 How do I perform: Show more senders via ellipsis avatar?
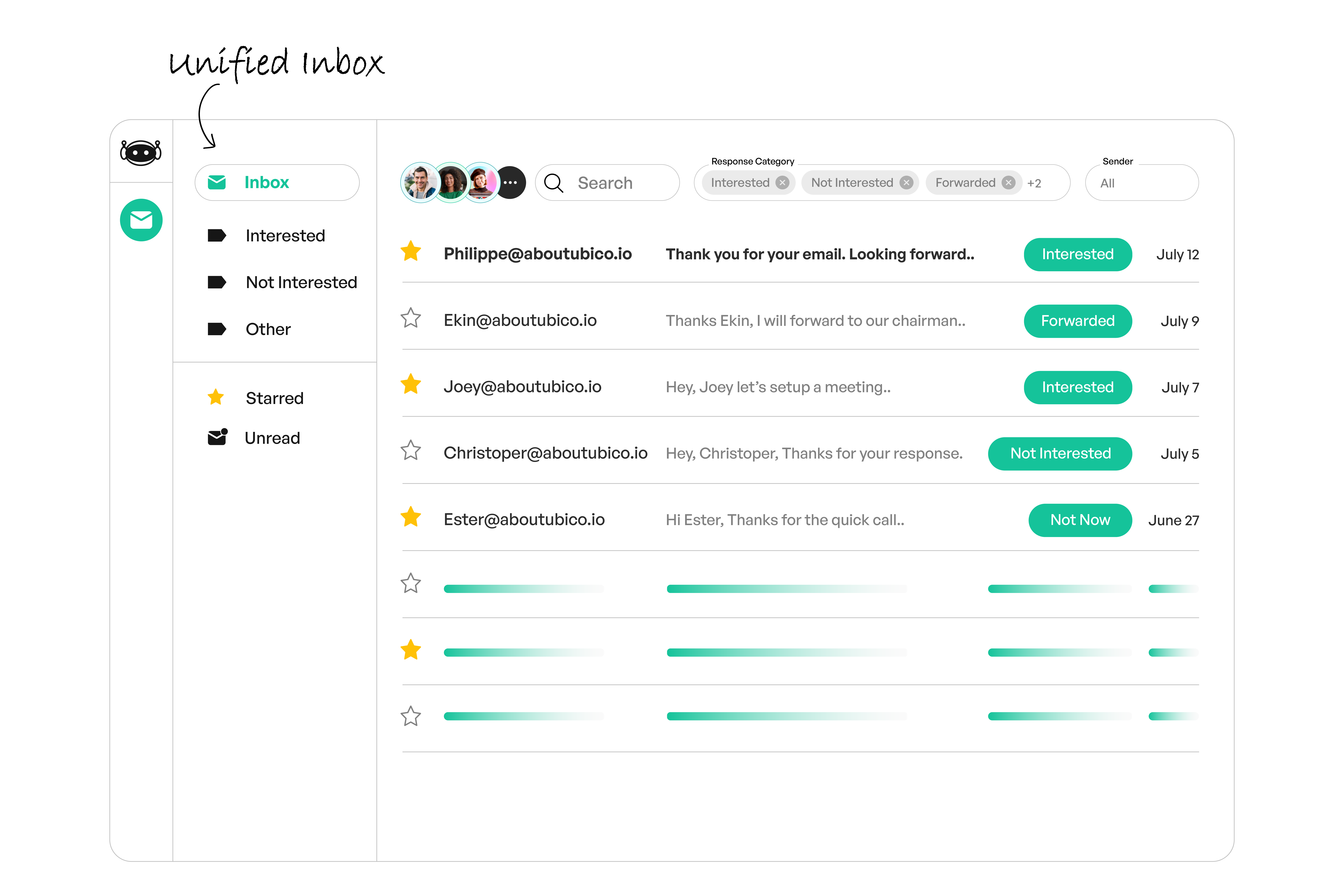(x=510, y=183)
